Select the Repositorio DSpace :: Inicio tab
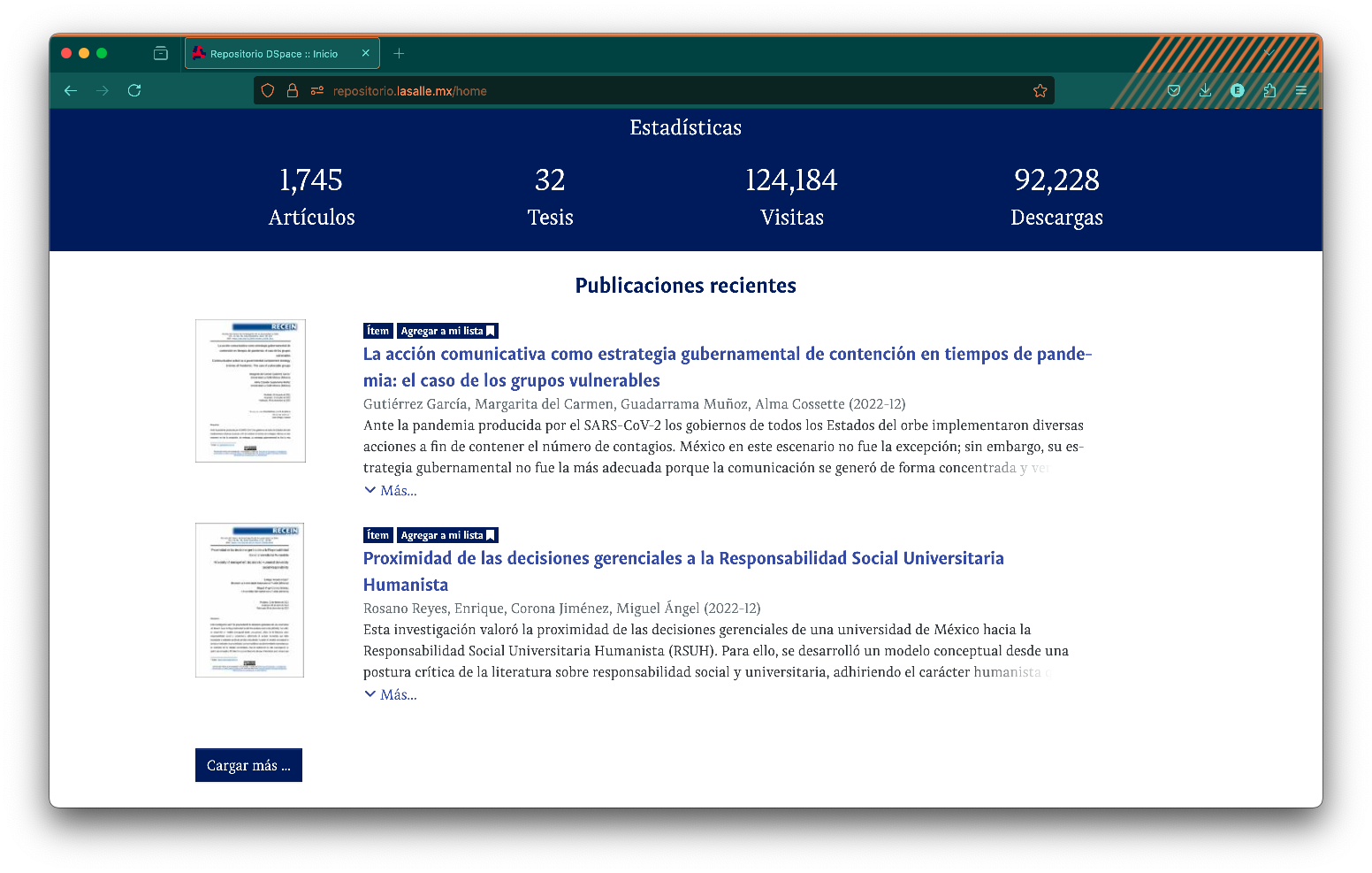 (x=274, y=53)
